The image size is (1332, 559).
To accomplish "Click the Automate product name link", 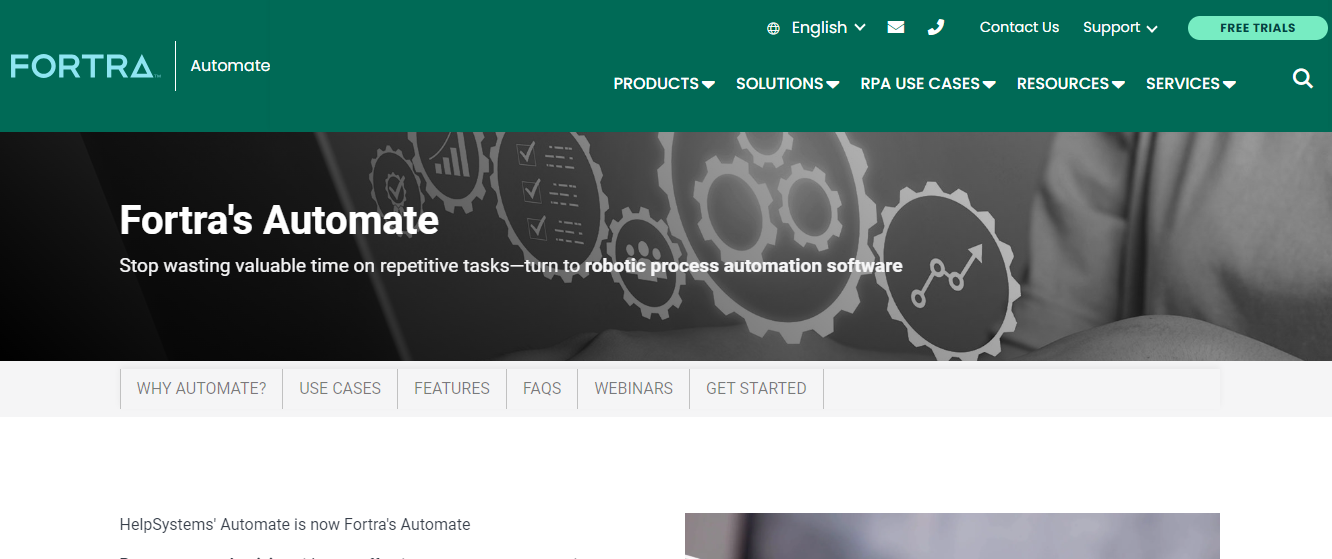I will [230, 66].
